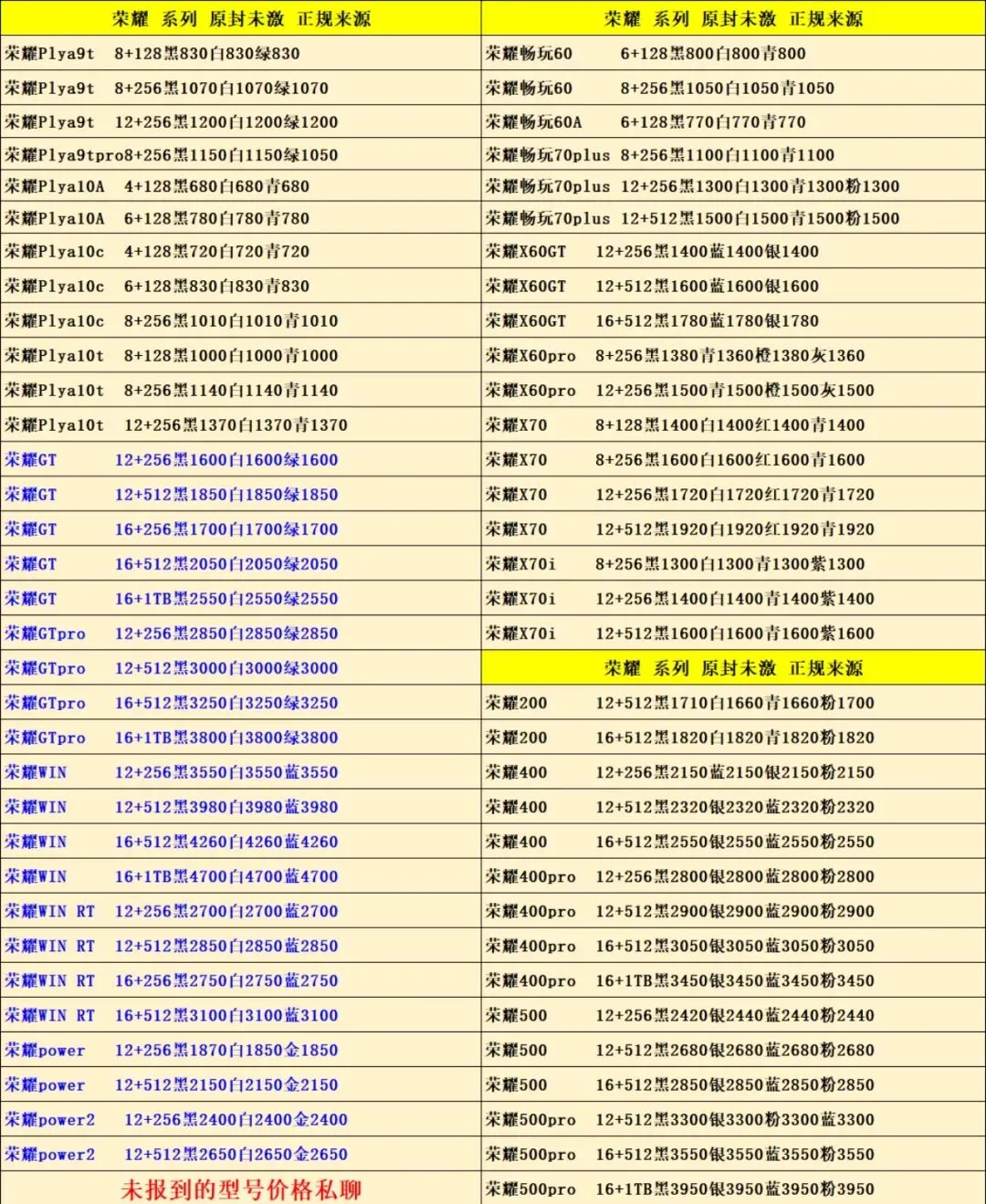This screenshot has width=986, height=1204.
Task: Click row '荣耀GTpro 12+512黑3000白3000绿3000'
Action: (x=241, y=668)
